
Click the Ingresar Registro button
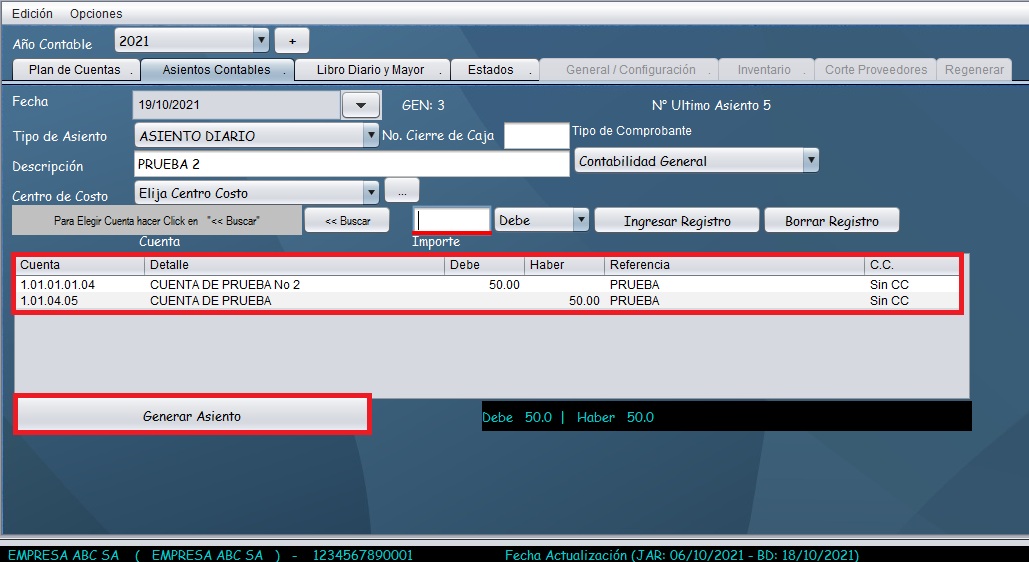point(677,221)
